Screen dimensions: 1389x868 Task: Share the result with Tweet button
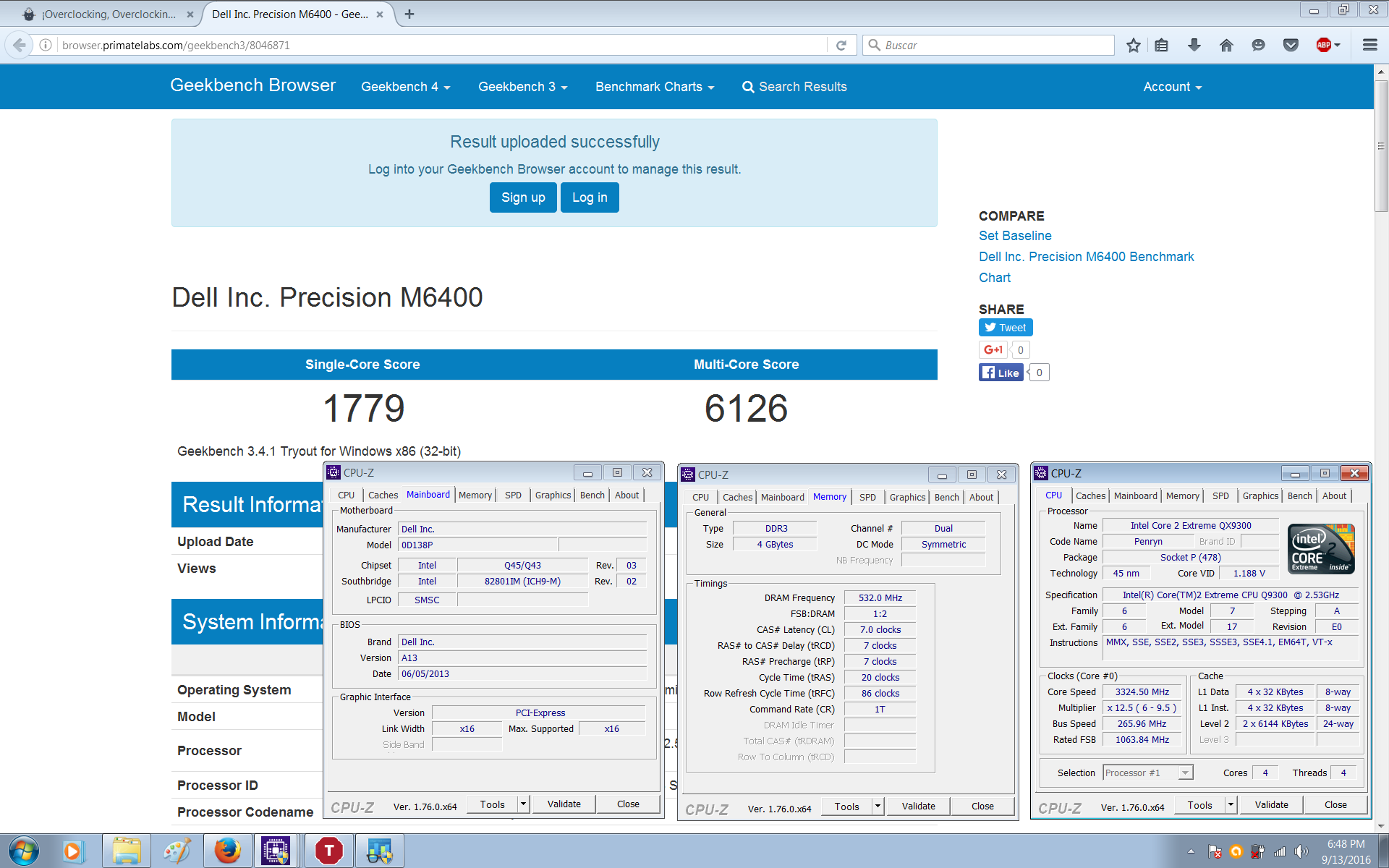[1006, 328]
